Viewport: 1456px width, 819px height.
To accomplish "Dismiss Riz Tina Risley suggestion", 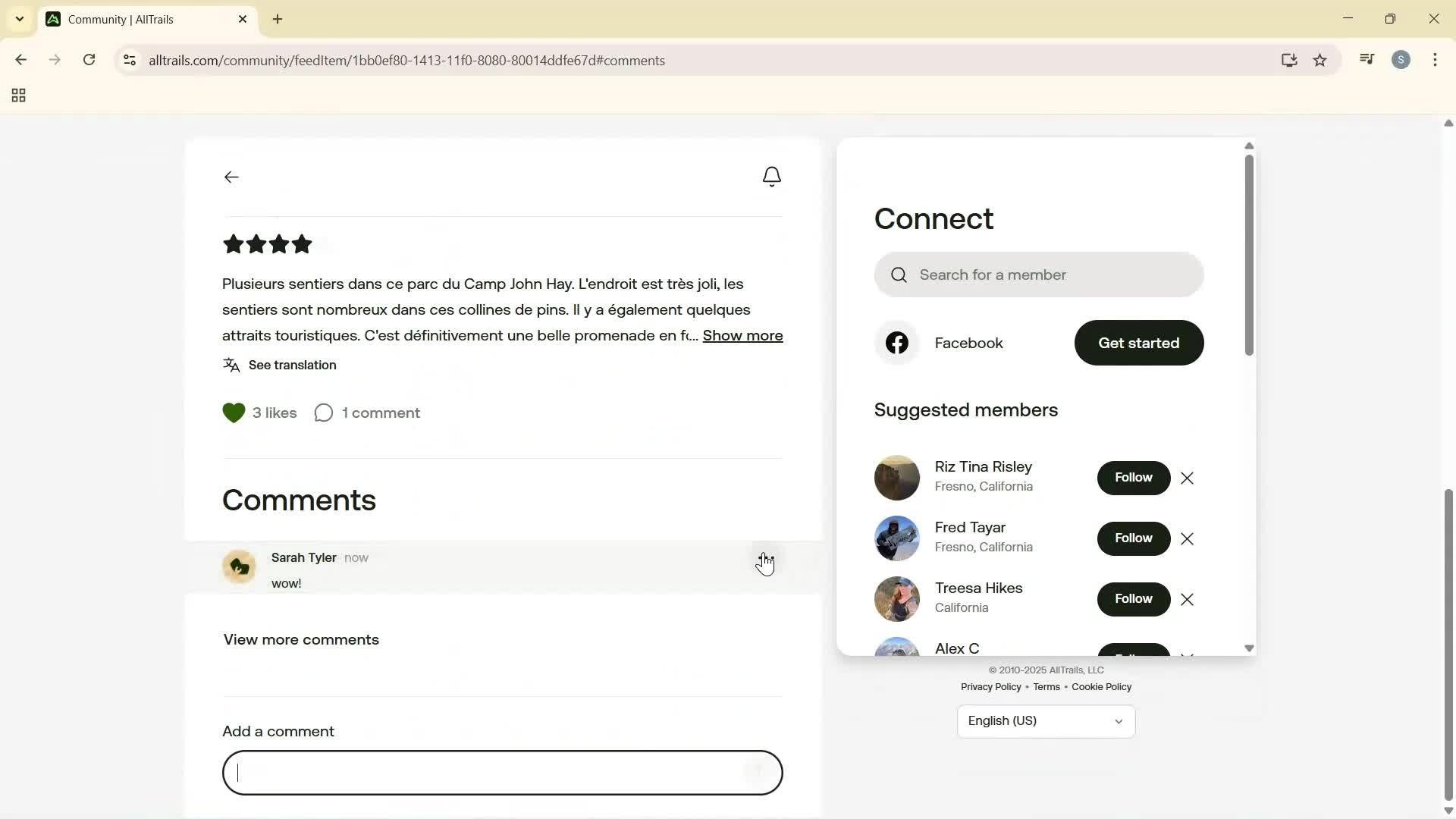I will pyautogui.click(x=1188, y=479).
